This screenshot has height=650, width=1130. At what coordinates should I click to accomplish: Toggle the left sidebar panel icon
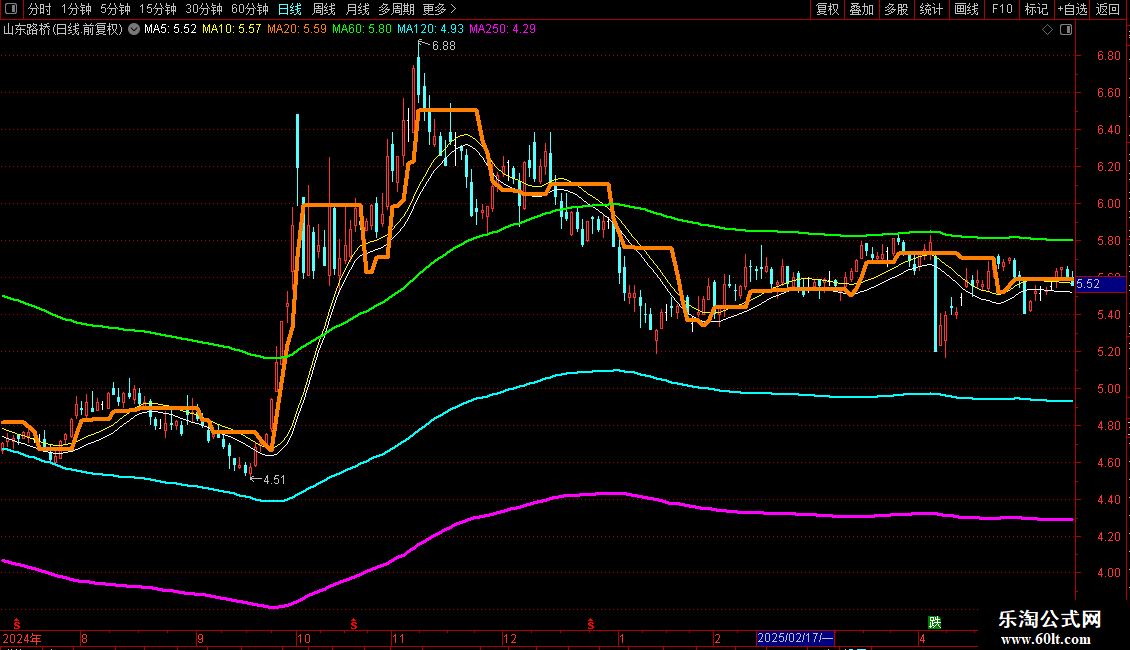pyautogui.click(x=10, y=9)
